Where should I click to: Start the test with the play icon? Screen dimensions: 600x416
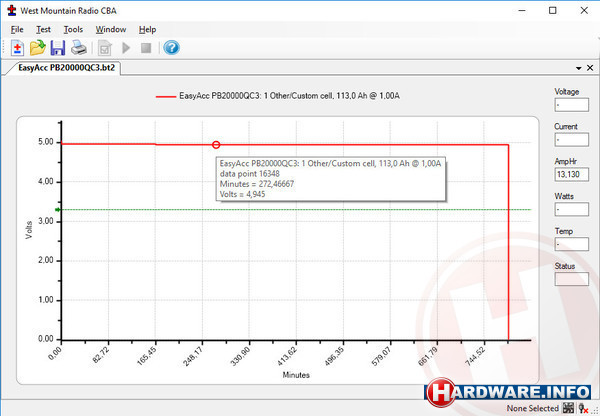click(126, 48)
